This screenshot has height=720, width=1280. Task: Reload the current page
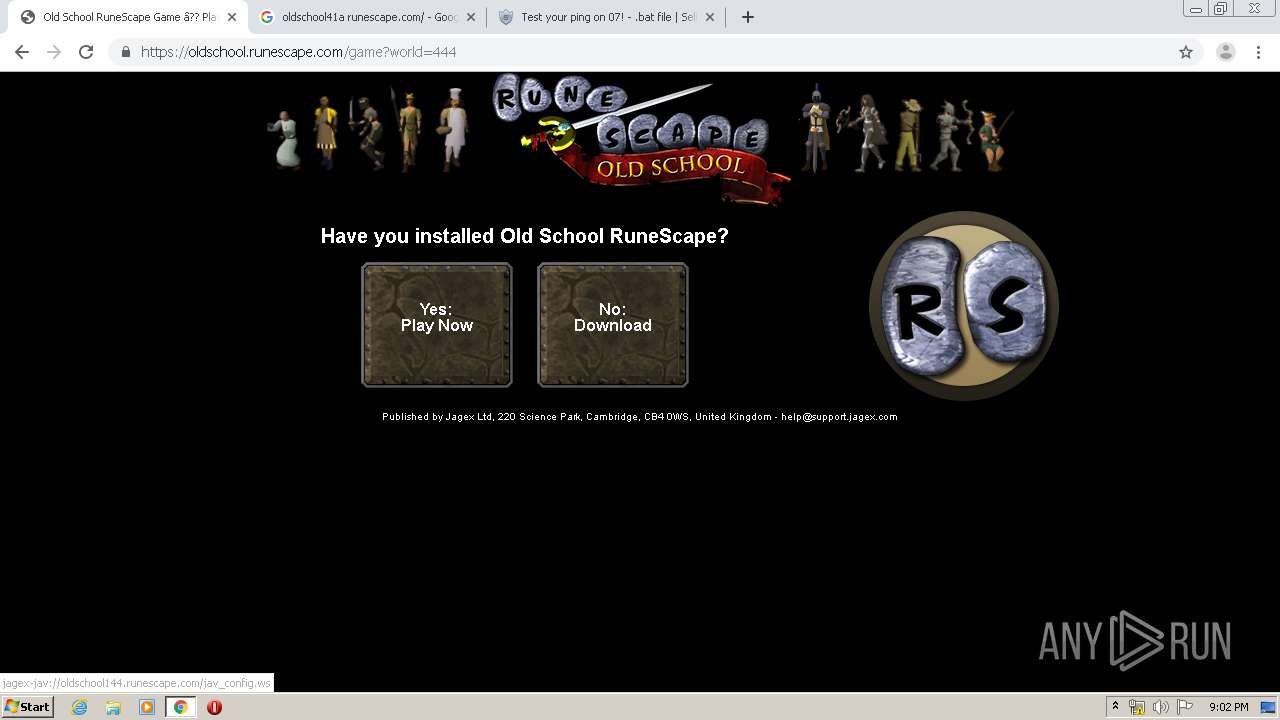coord(86,52)
